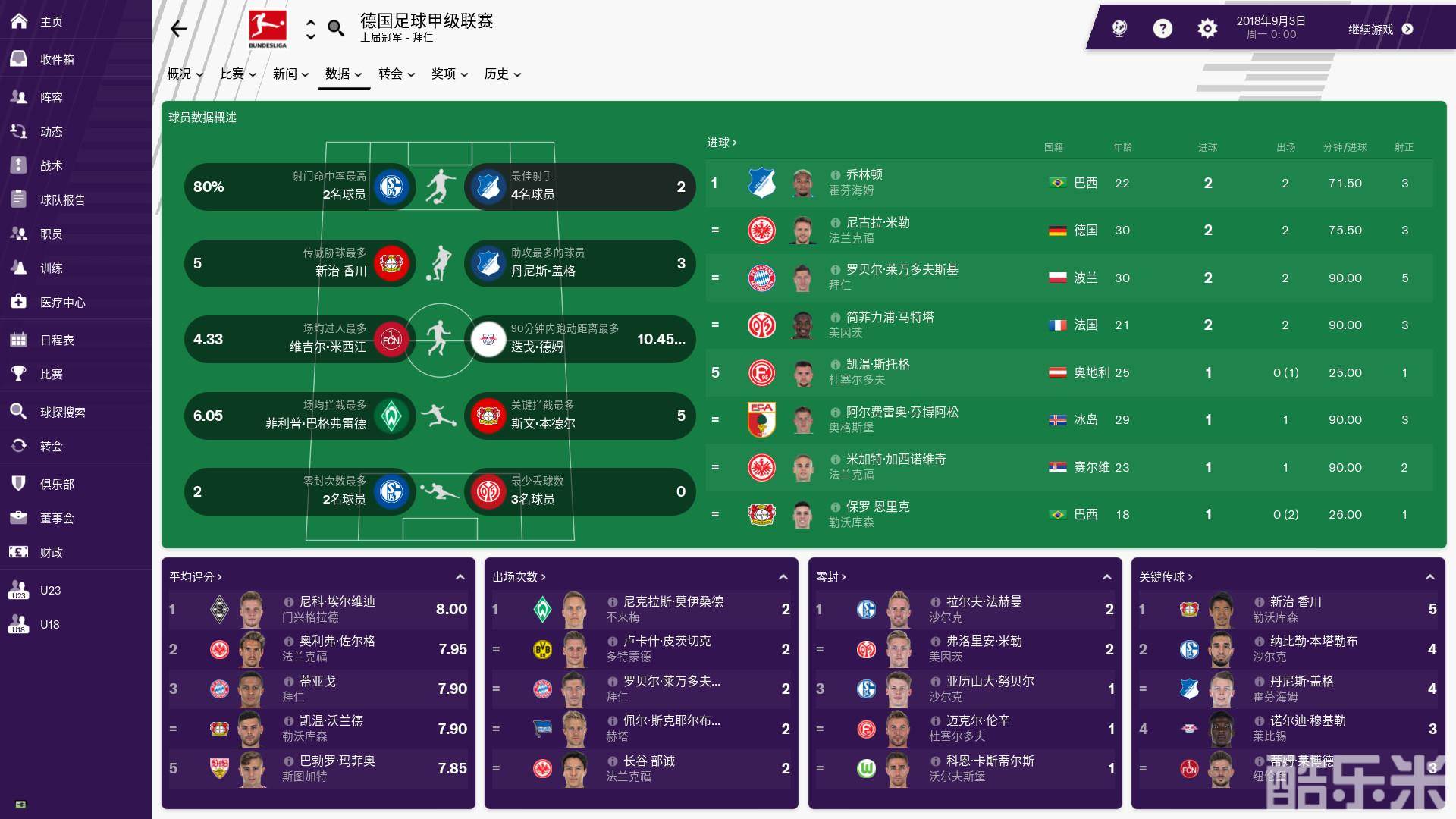Viewport: 1456px width, 819px height.
Task: Open the 概况 menu tab
Action: 185,74
